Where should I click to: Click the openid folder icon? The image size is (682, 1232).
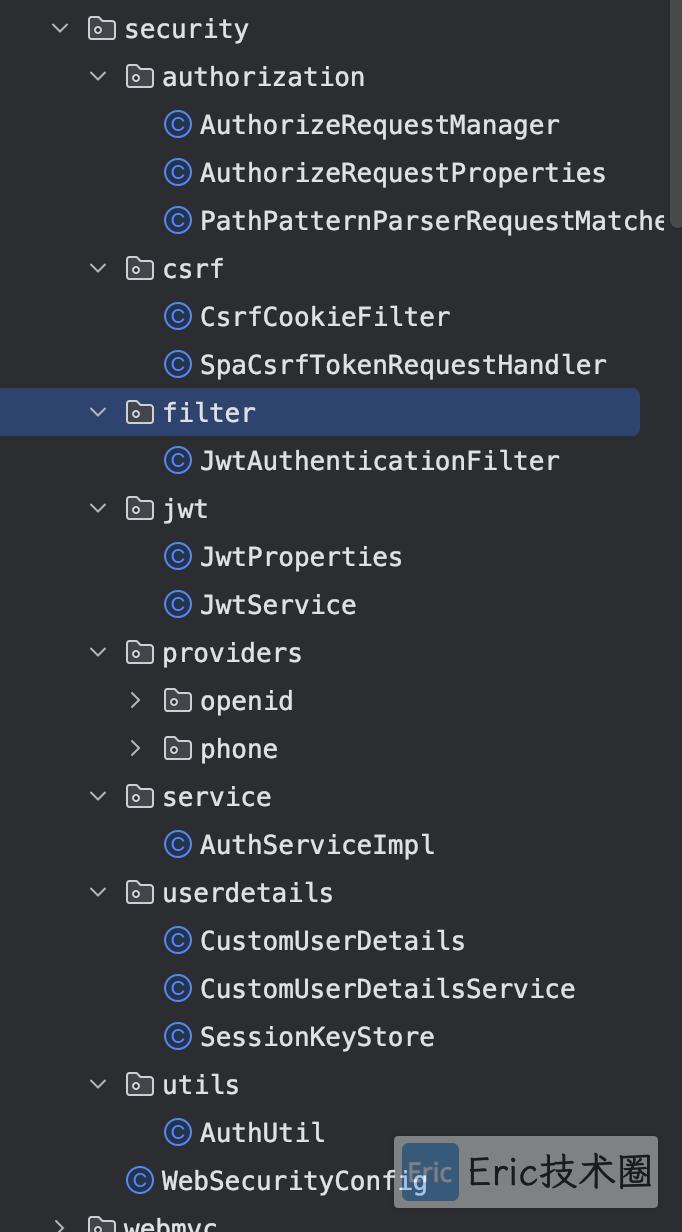pyautogui.click(x=177, y=701)
